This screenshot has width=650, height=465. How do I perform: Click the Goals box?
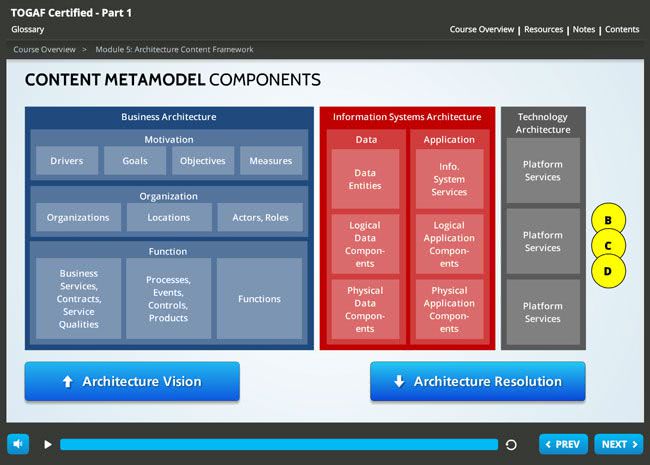135,160
